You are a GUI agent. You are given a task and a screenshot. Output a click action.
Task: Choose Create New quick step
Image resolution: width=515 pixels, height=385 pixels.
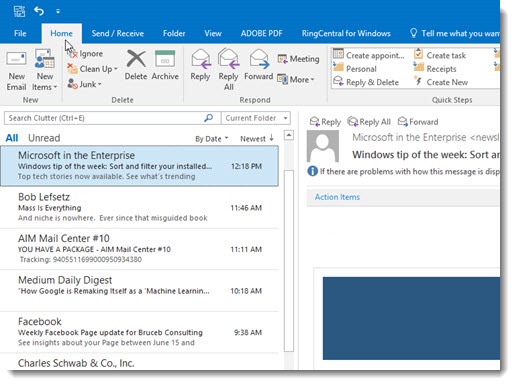pos(441,82)
